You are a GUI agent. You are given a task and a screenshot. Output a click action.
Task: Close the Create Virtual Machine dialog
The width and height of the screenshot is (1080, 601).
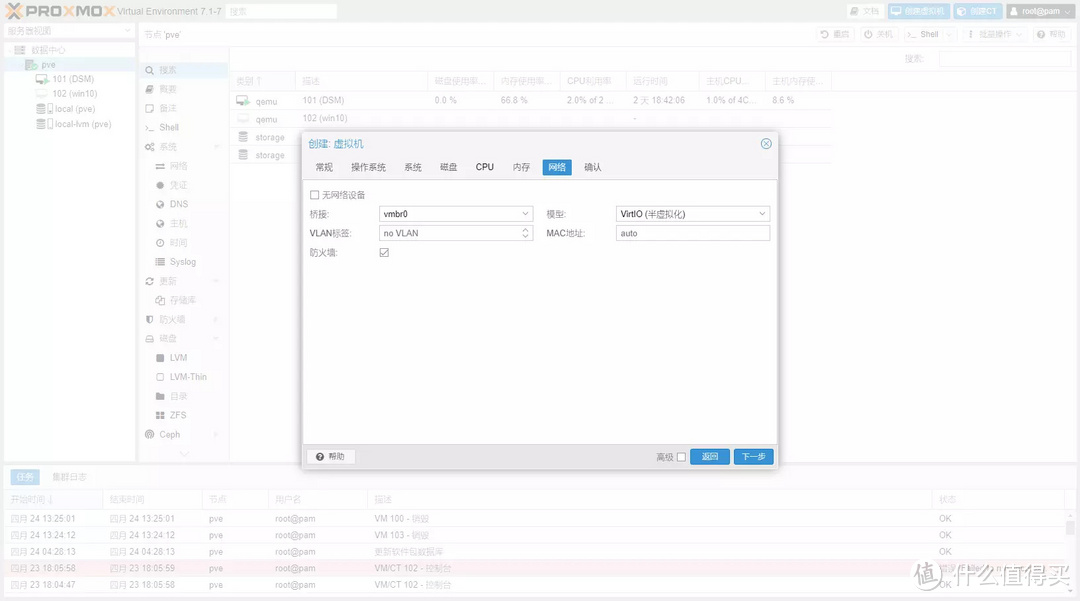click(766, 144)
